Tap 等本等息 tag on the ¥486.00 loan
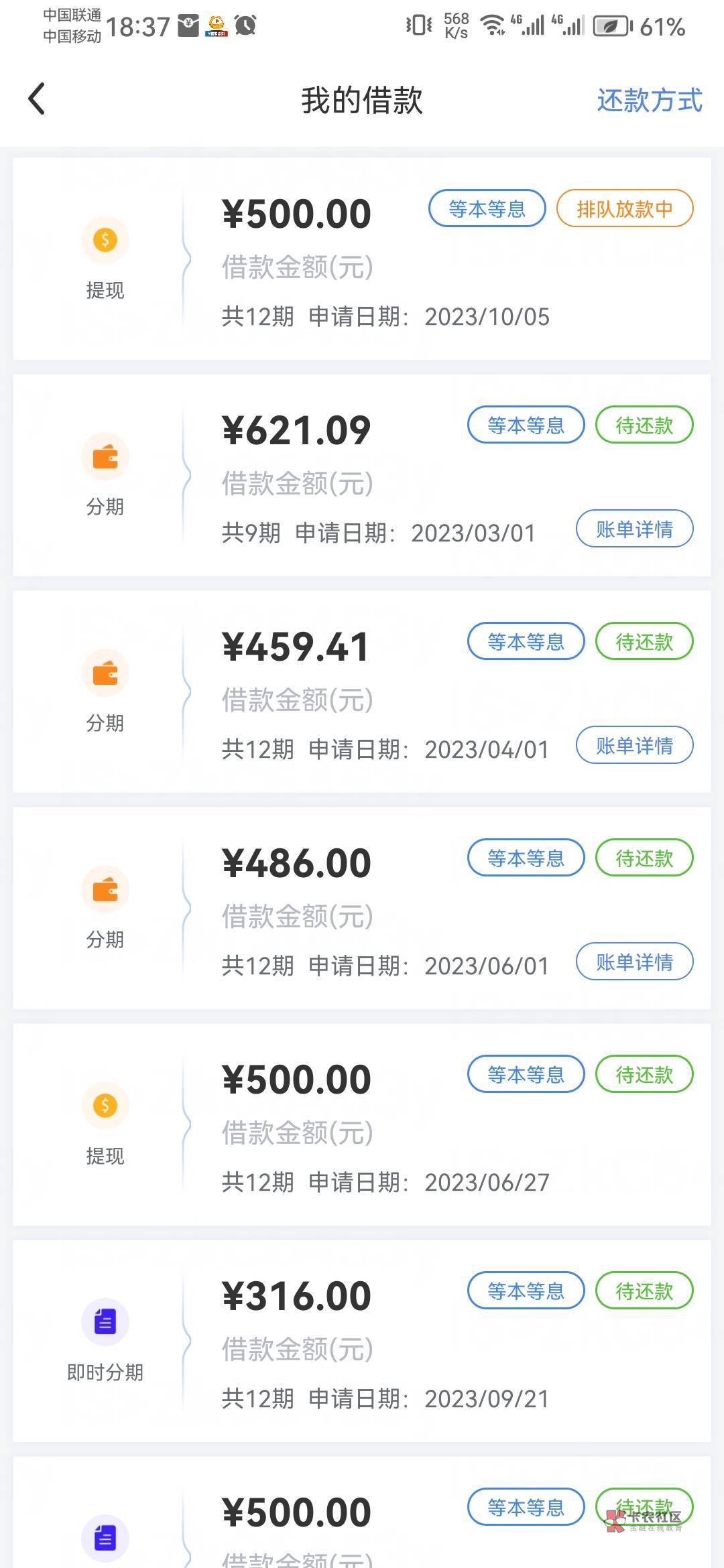This screenshot has height=1568, width=724. [x=526, y=858]
